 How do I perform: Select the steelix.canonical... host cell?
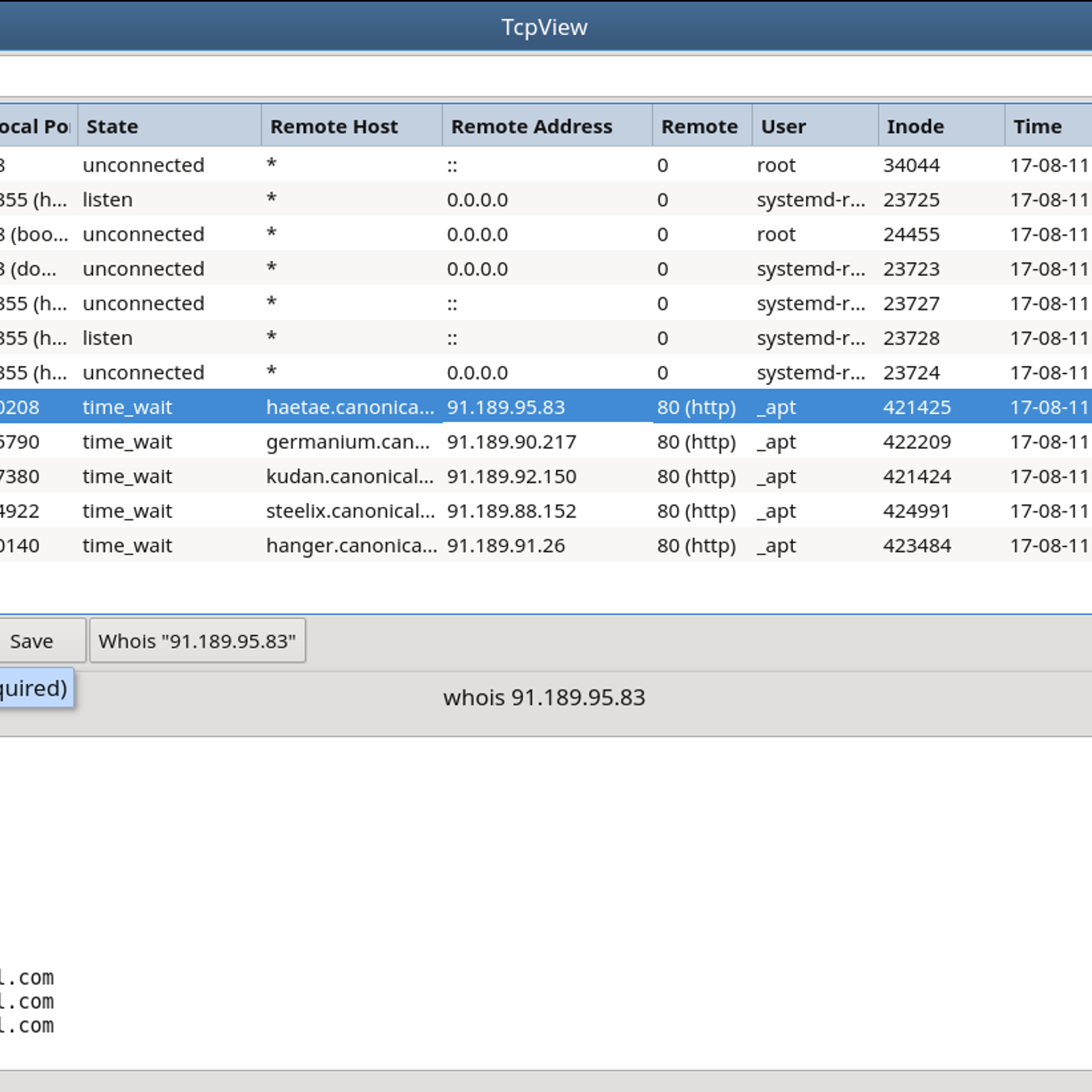350,511
